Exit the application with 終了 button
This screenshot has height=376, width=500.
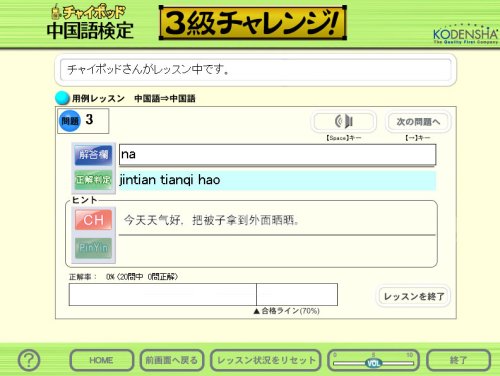point(458,360)
